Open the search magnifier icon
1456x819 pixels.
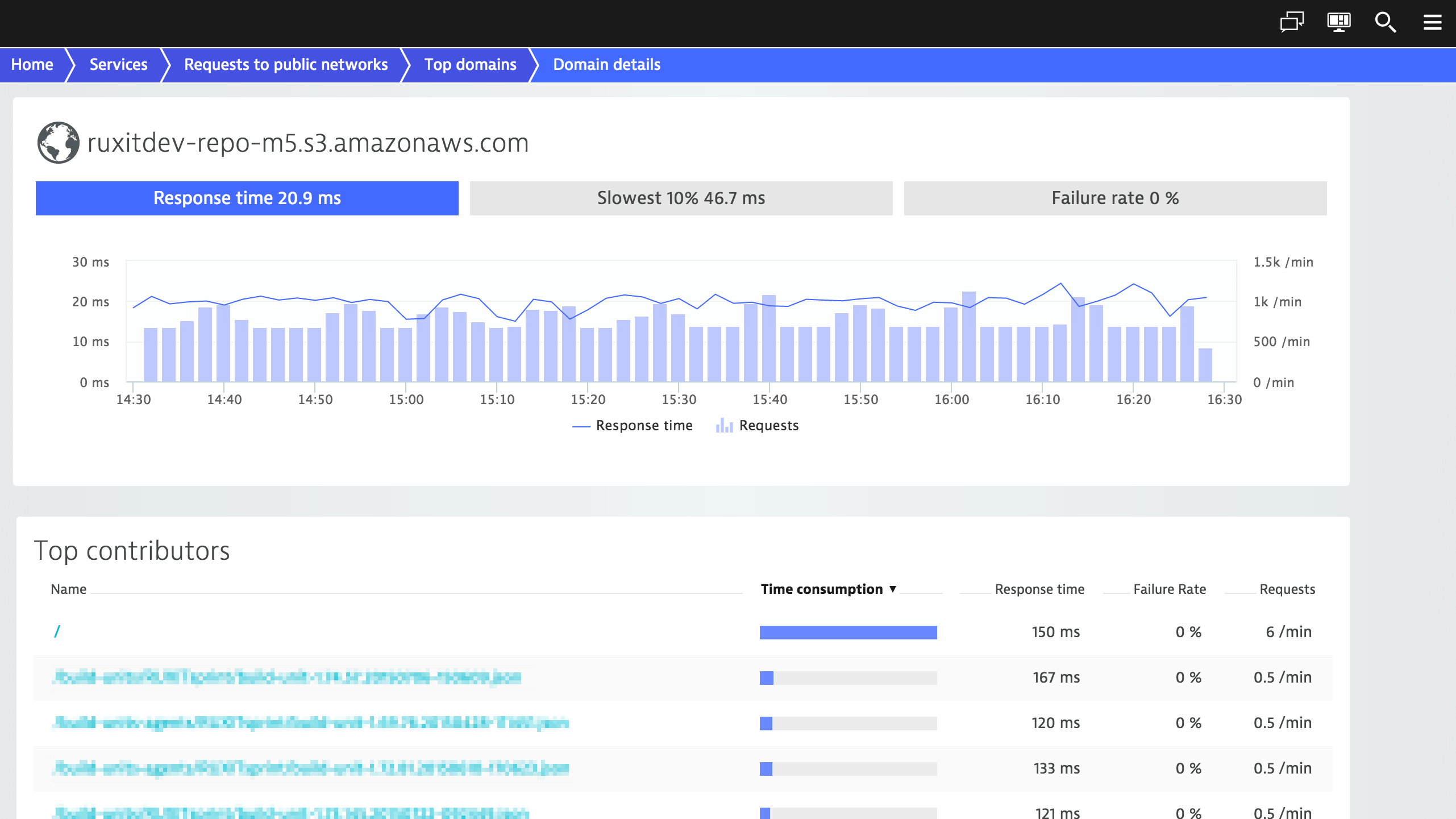click(x=1385, y=22)
